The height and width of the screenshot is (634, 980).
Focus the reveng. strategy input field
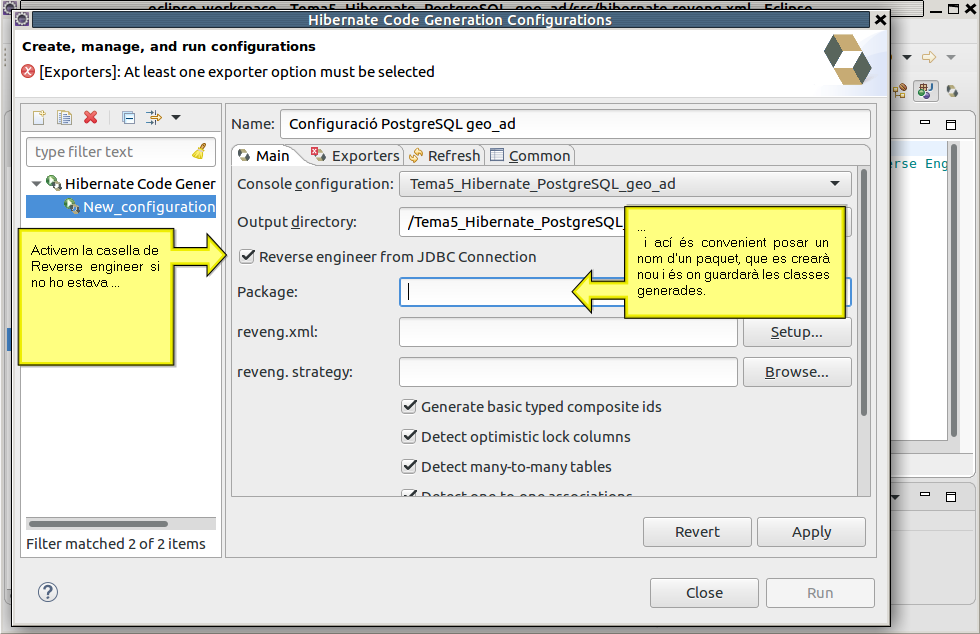pyautogui.click(x=568, y=372)
